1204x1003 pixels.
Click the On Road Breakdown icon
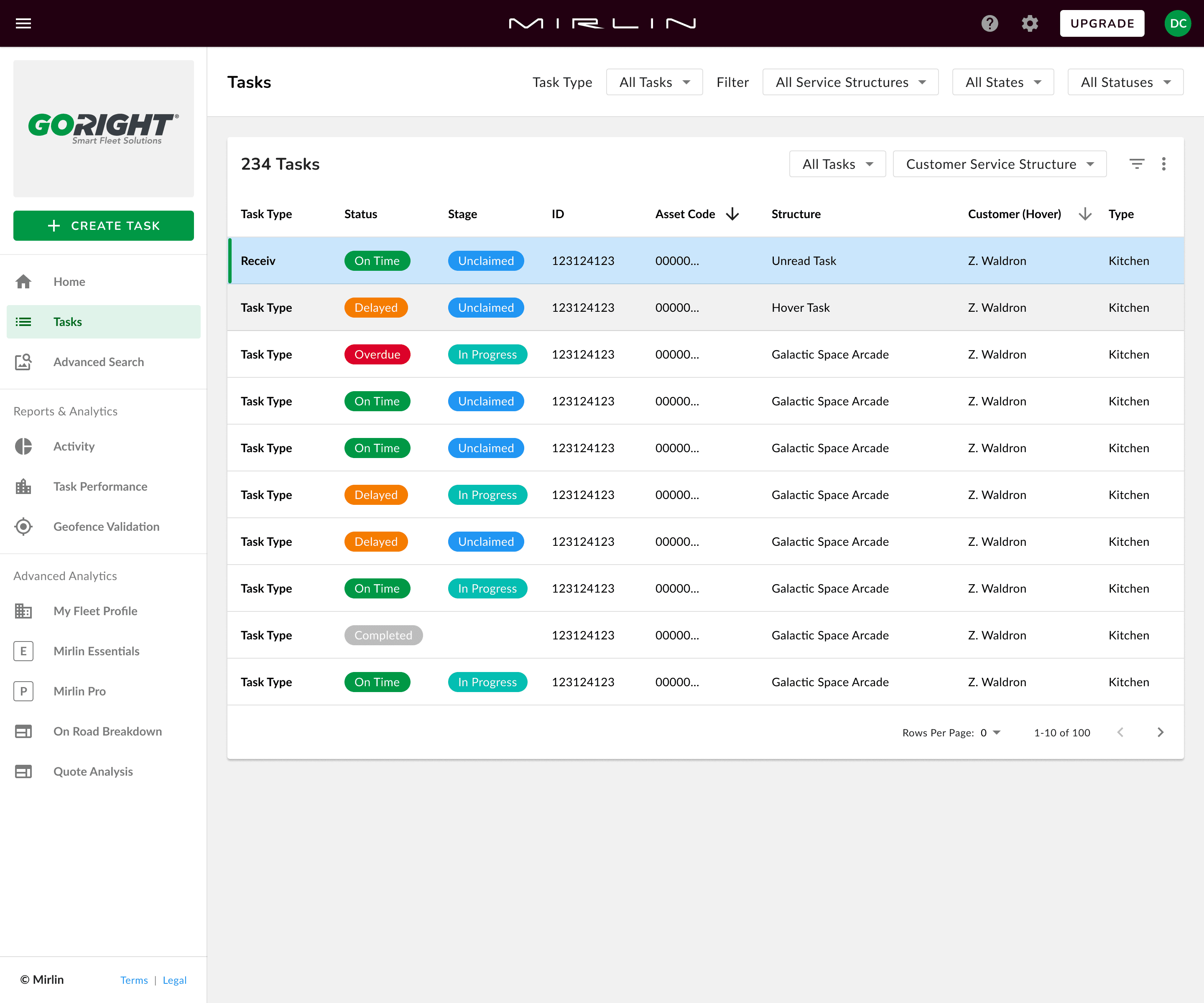[23, 731]
